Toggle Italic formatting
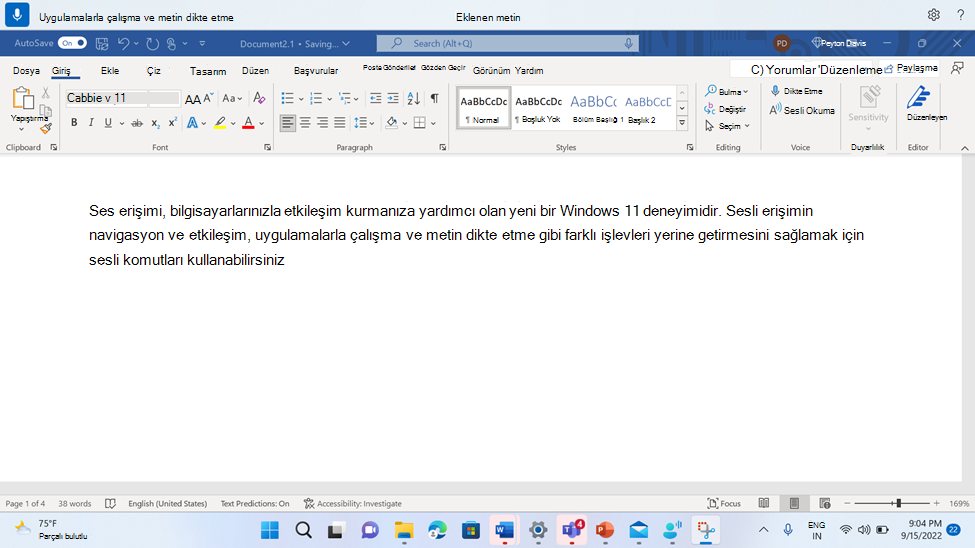 (x=91, y=123)
